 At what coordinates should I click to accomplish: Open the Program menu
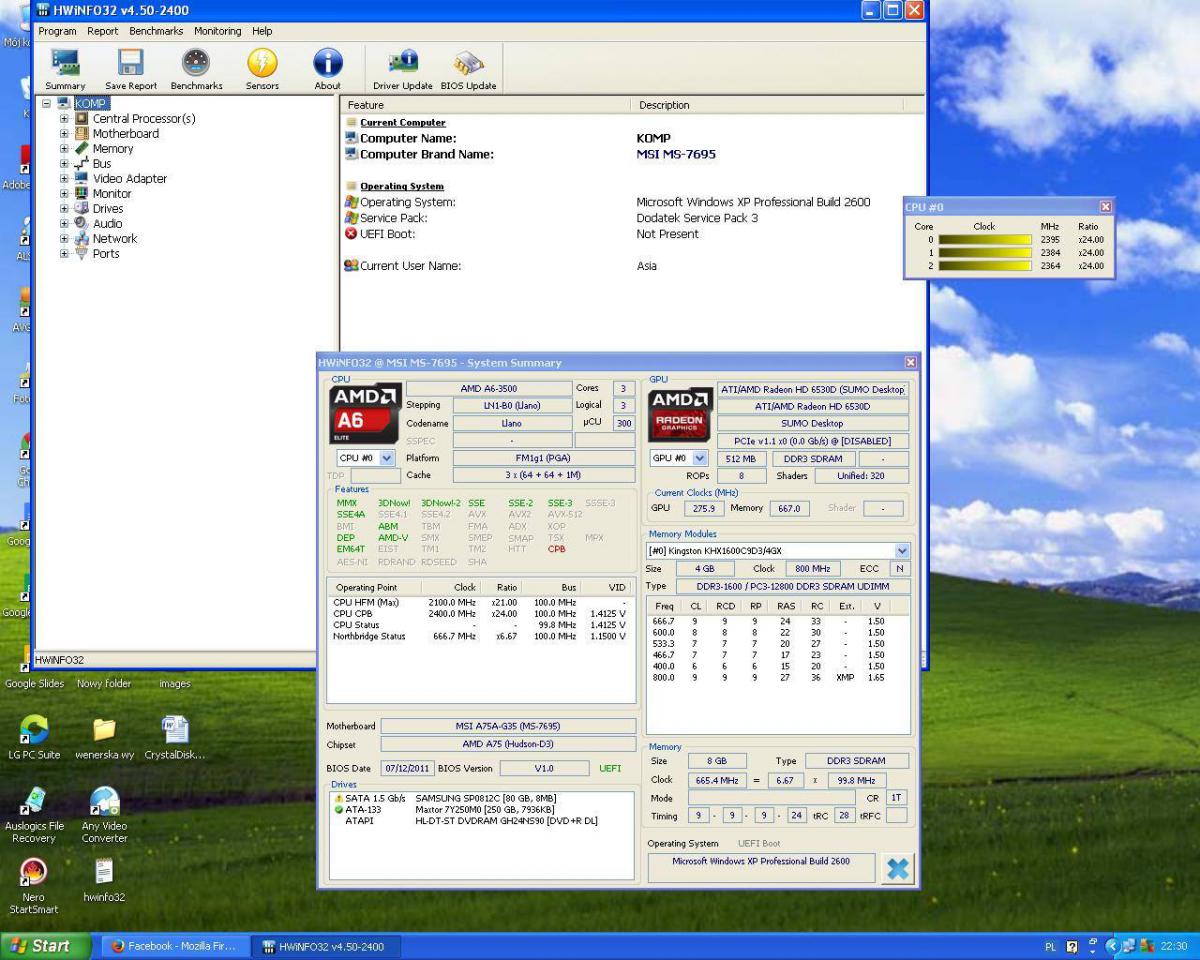click(57, 31)
